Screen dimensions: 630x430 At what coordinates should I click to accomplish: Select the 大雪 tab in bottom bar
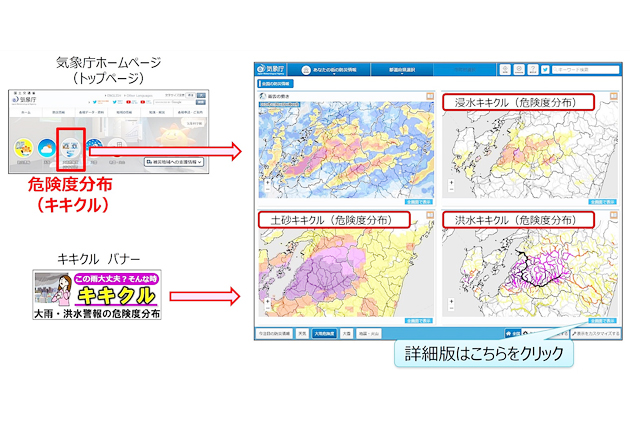(346, 334)
